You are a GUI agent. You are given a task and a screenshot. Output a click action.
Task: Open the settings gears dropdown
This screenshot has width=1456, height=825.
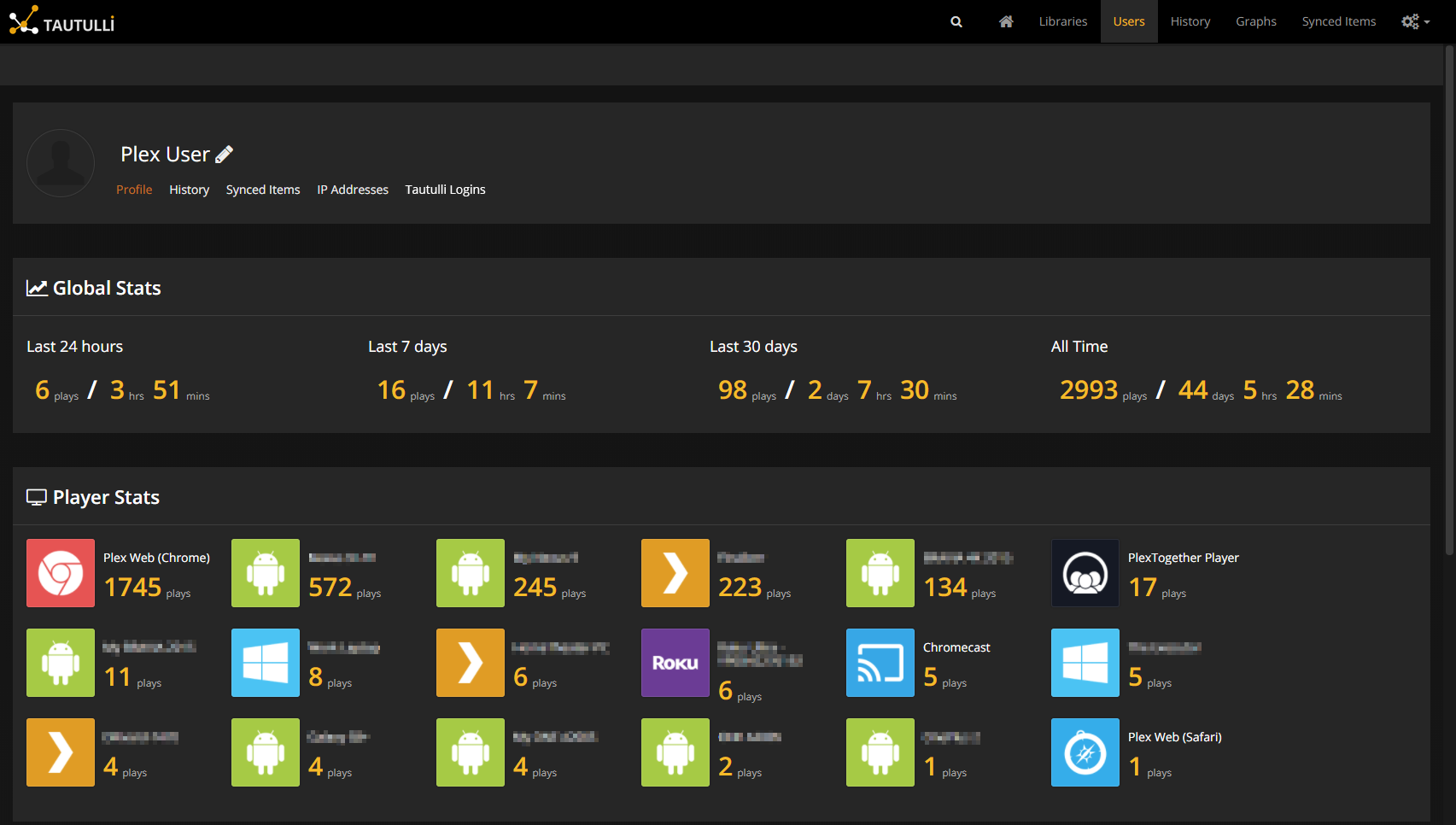(1415, 22)
